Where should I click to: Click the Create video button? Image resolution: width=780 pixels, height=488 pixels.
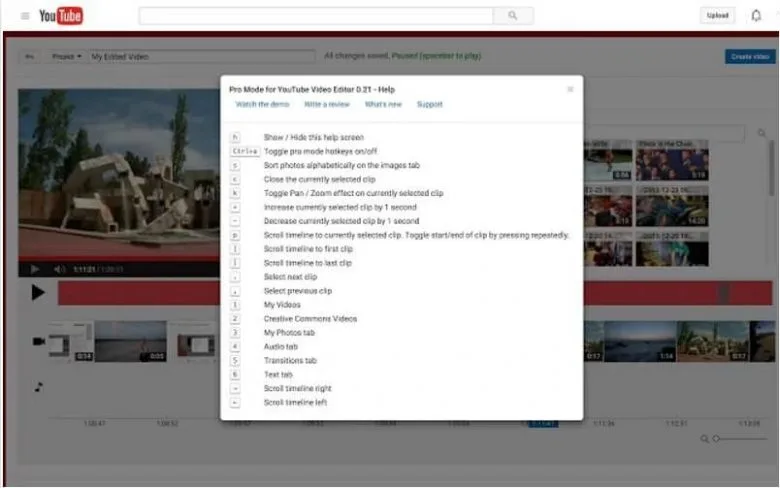749,57
